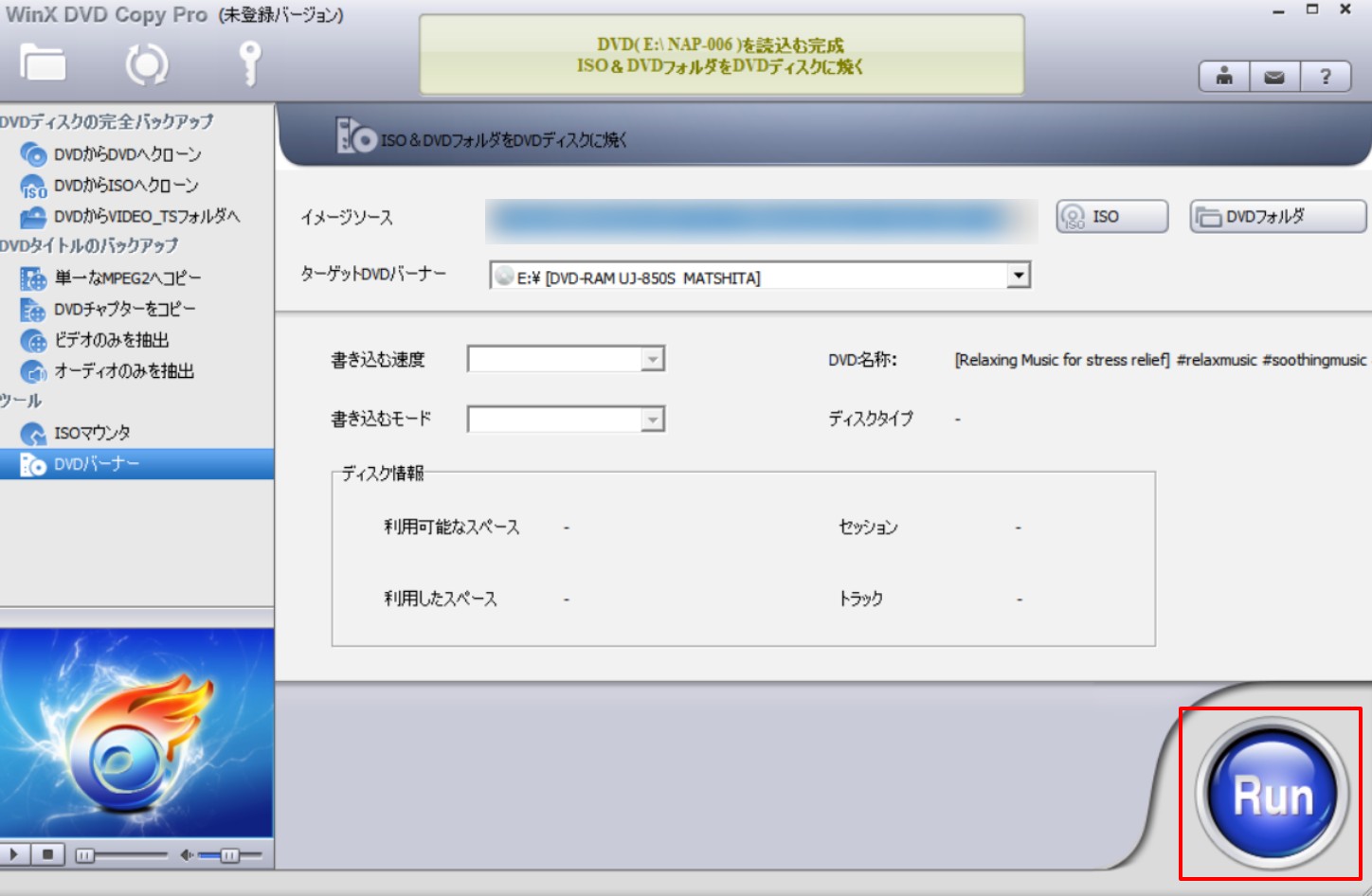Select DVDからDVDへクローン mode
The image size is (1372, 896).
click(x=127, y=154)
